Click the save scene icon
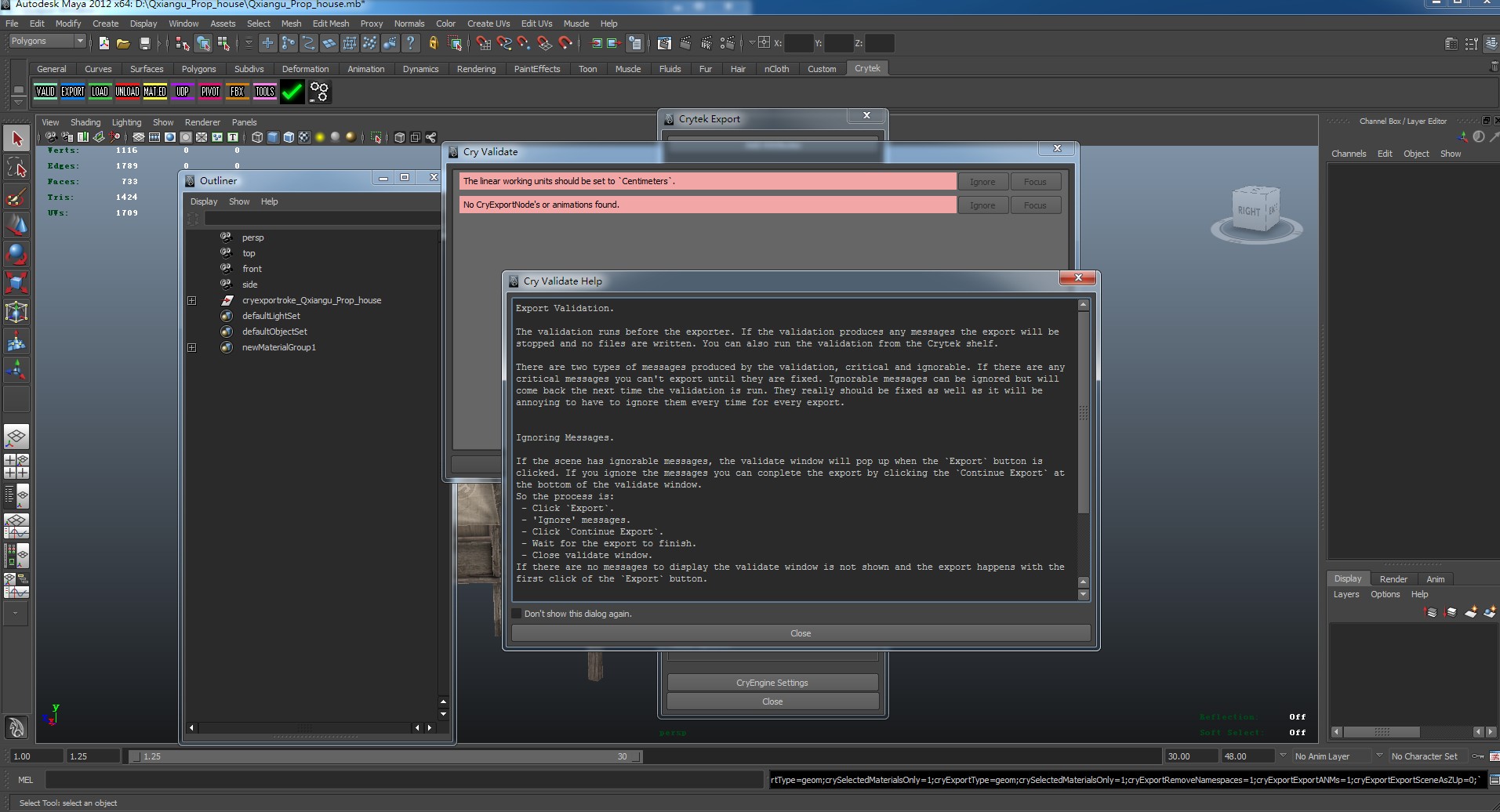 [x=144, y=43]
